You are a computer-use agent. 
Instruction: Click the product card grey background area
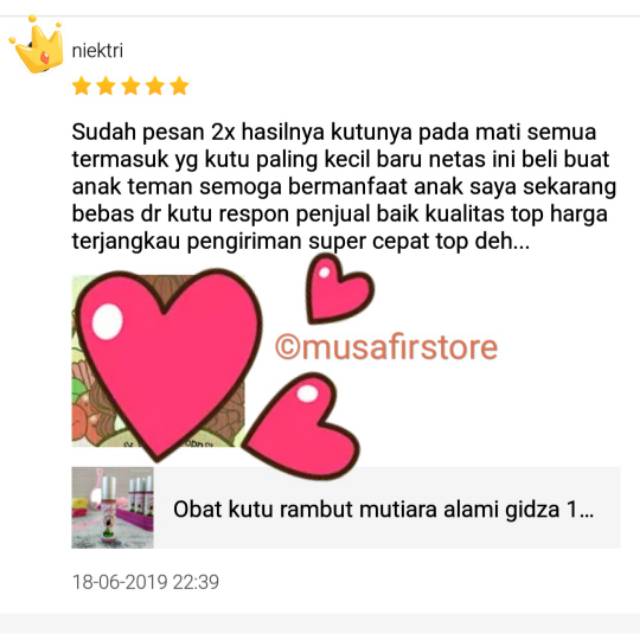click(386, 507)
